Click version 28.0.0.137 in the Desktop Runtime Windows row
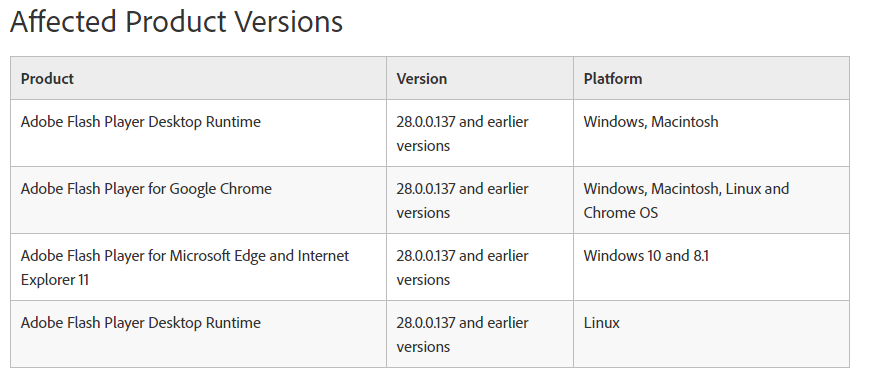 (x=426, y=122)
